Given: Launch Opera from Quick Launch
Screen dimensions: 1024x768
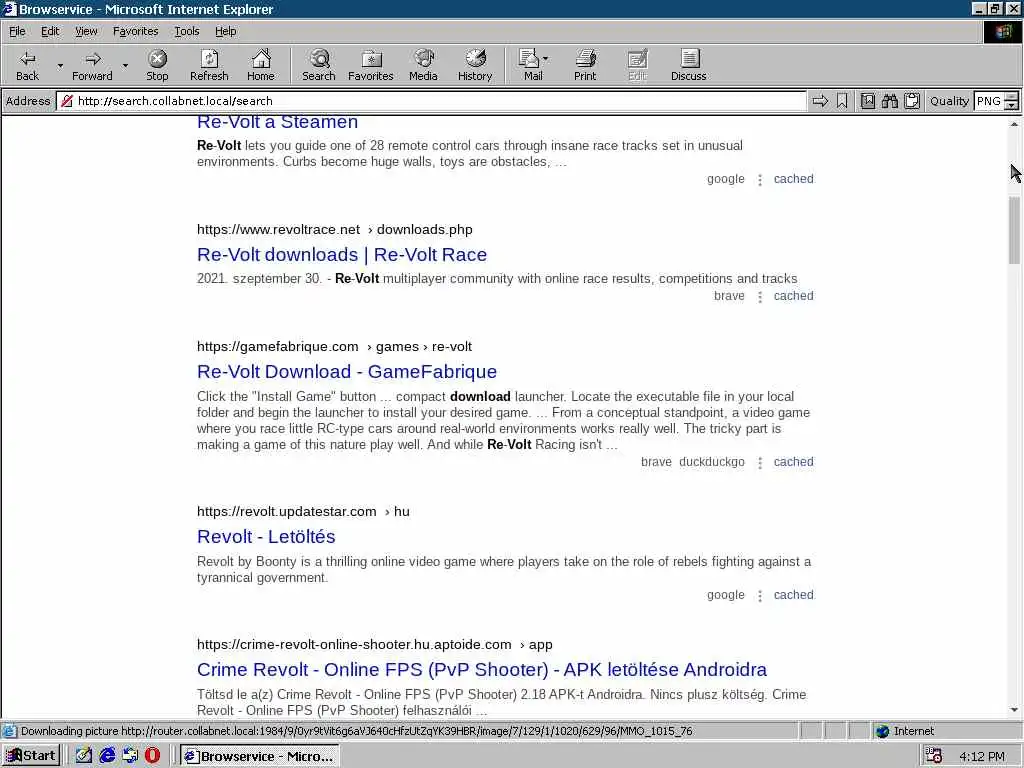Looking at the screenshot, I should (152, 756).
